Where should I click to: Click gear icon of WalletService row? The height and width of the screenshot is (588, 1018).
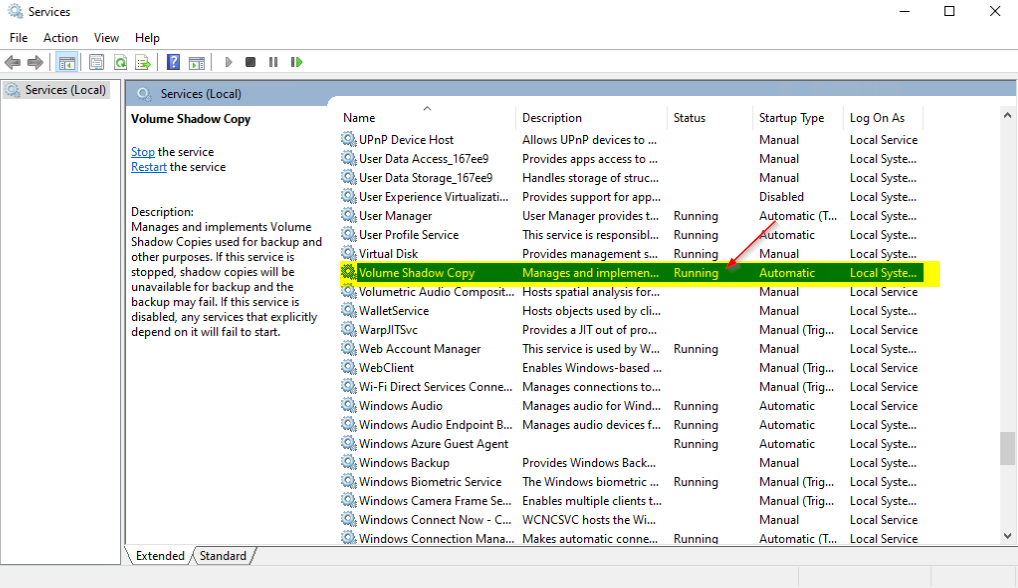click(x=349, y=310)
